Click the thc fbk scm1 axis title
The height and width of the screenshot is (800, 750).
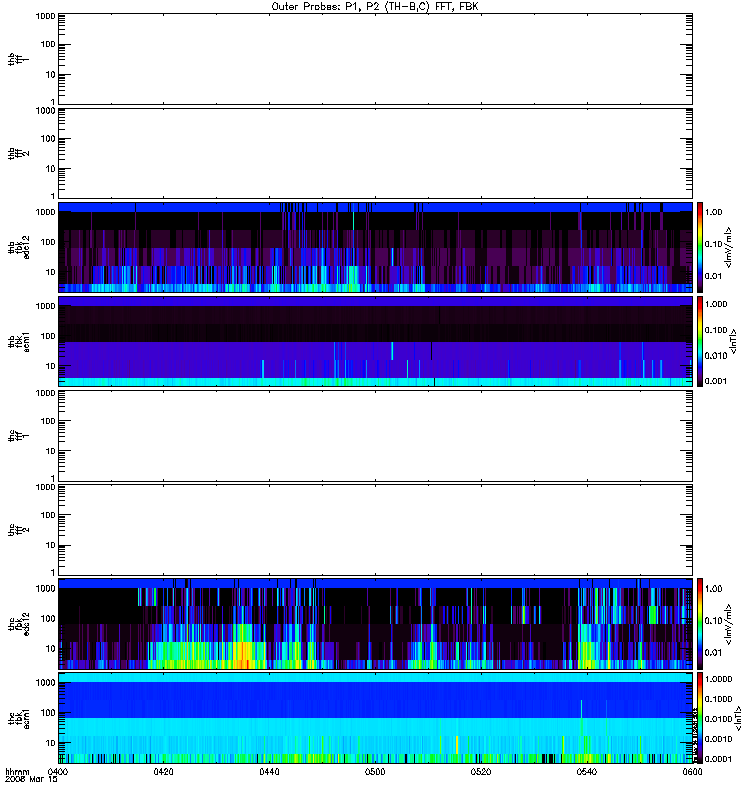coord(19,718)
